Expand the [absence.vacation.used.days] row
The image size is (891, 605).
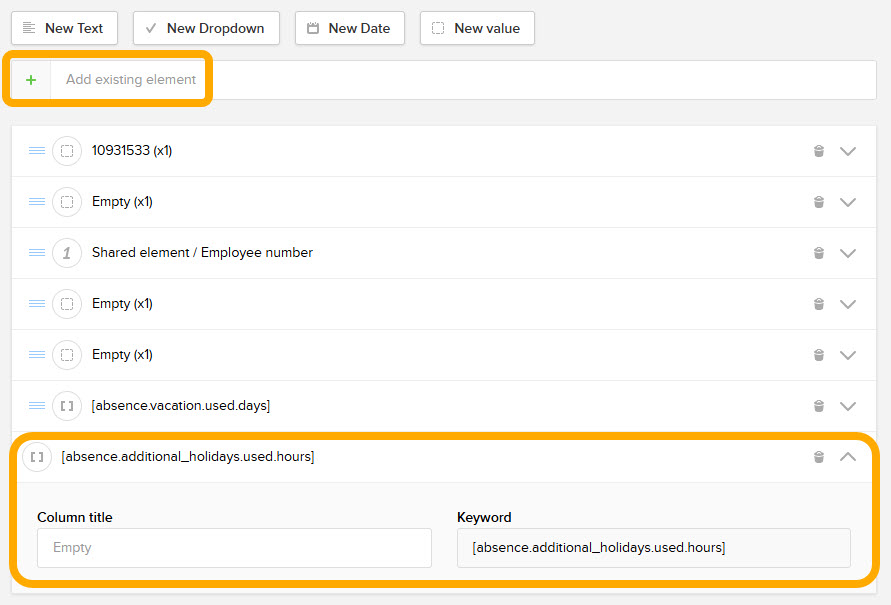(848, 406)
